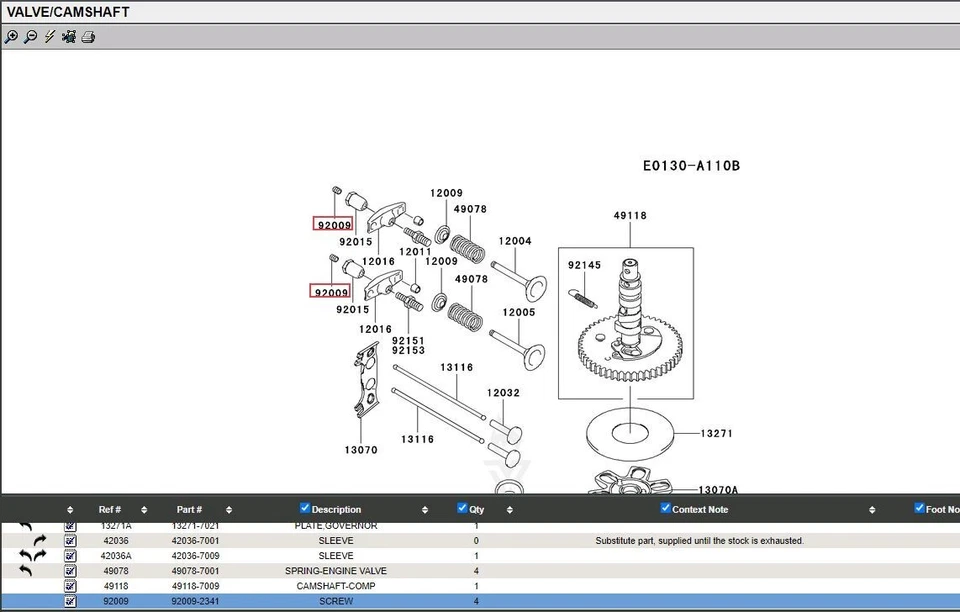The image size is (960, 612).
Task: Sort the table by Ref # arrows
Action: pyautogui.click(x=144, y=510)
